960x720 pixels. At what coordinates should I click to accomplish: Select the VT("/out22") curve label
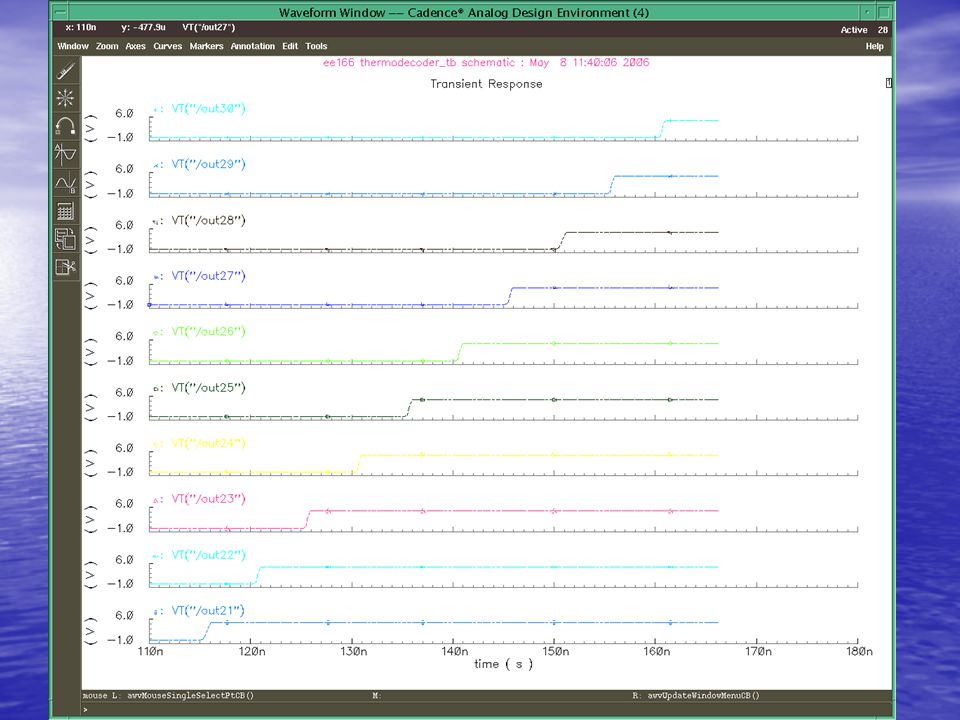click(208, 555)
